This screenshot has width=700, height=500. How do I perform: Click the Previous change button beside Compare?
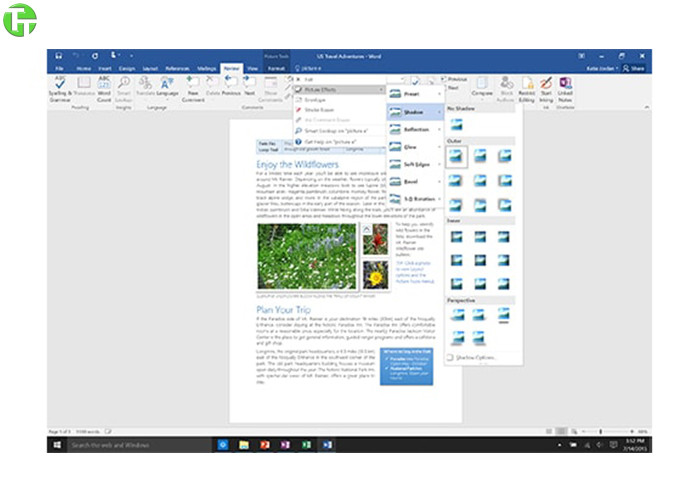454,79
